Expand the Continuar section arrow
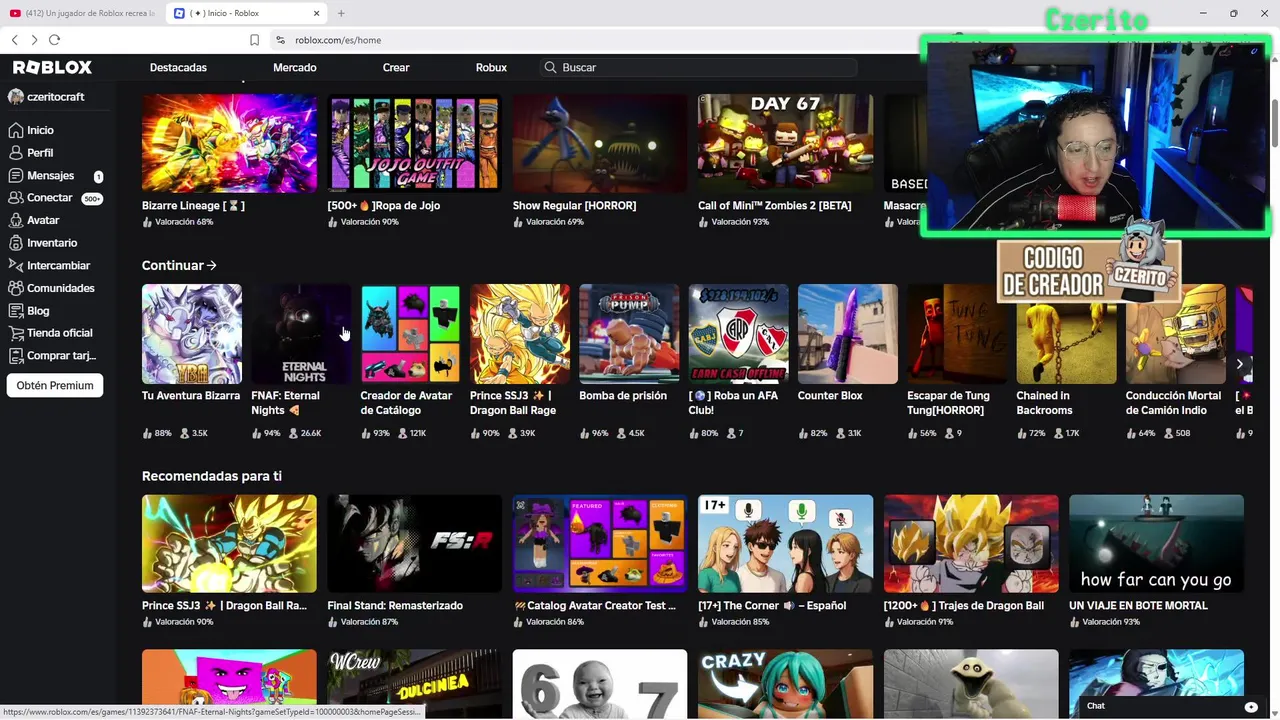 coord(211,266)
